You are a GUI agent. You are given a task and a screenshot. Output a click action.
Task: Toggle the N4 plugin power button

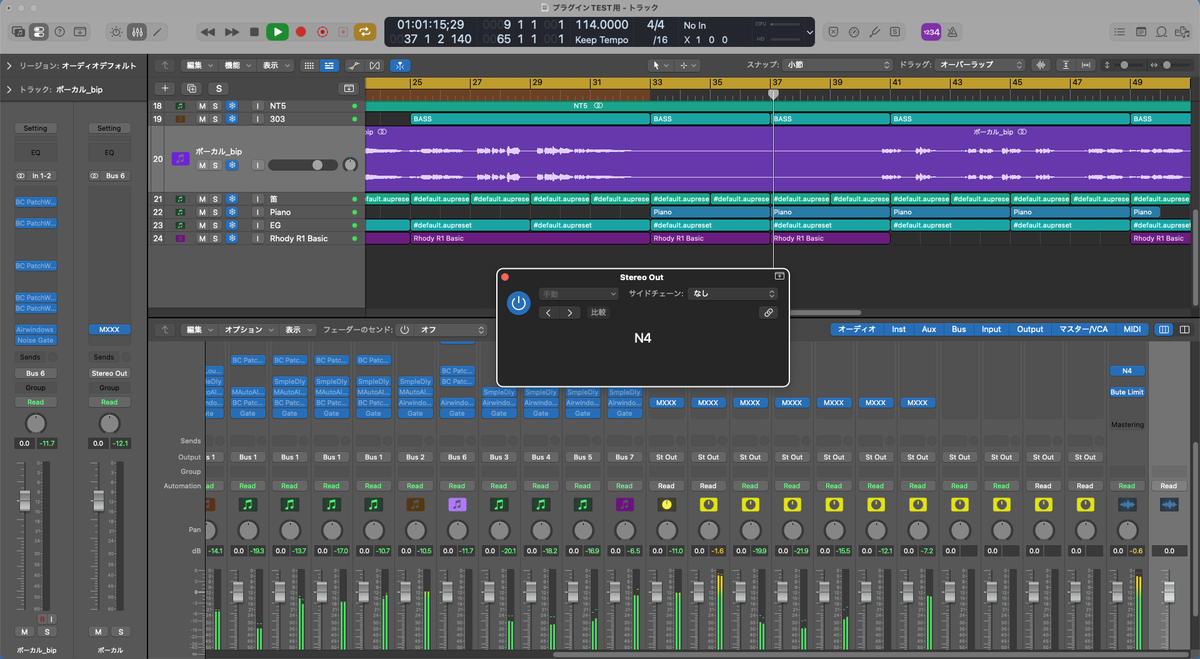click(x=518, y=303)
